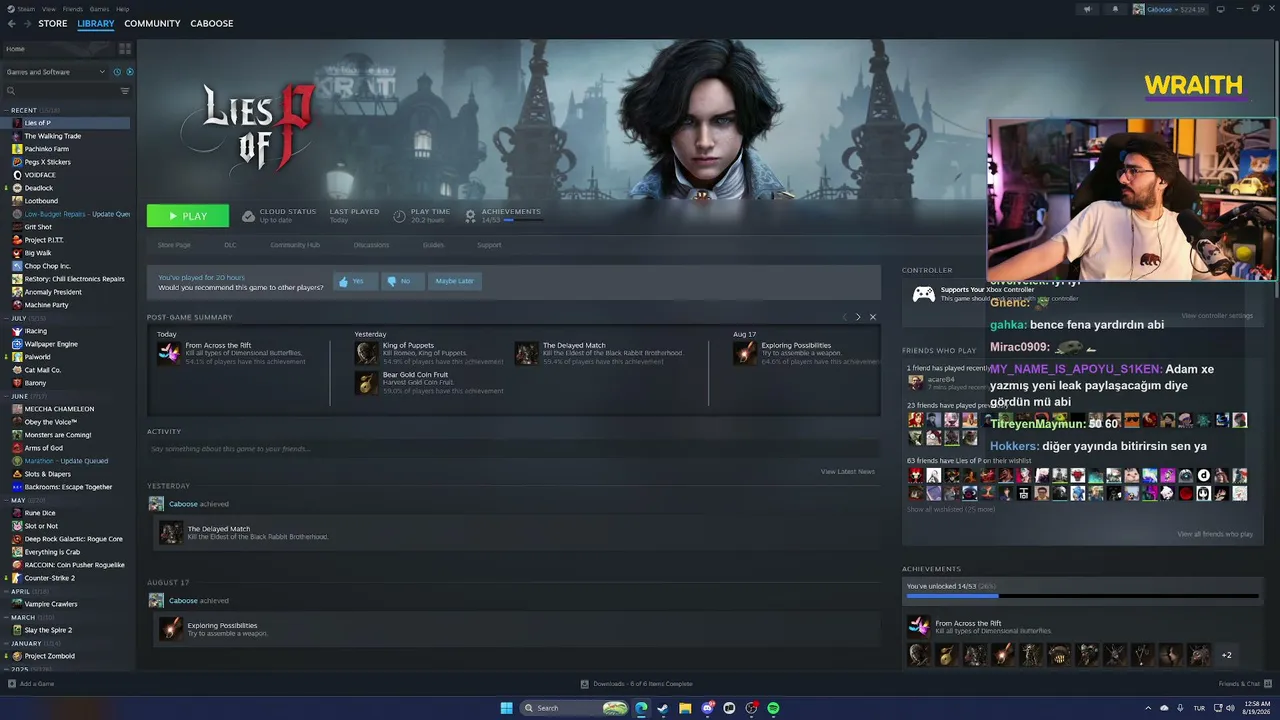This screenshot has height=720, width=1280.
Task: Click the header achievements progress bar
Action: (523, 220)
